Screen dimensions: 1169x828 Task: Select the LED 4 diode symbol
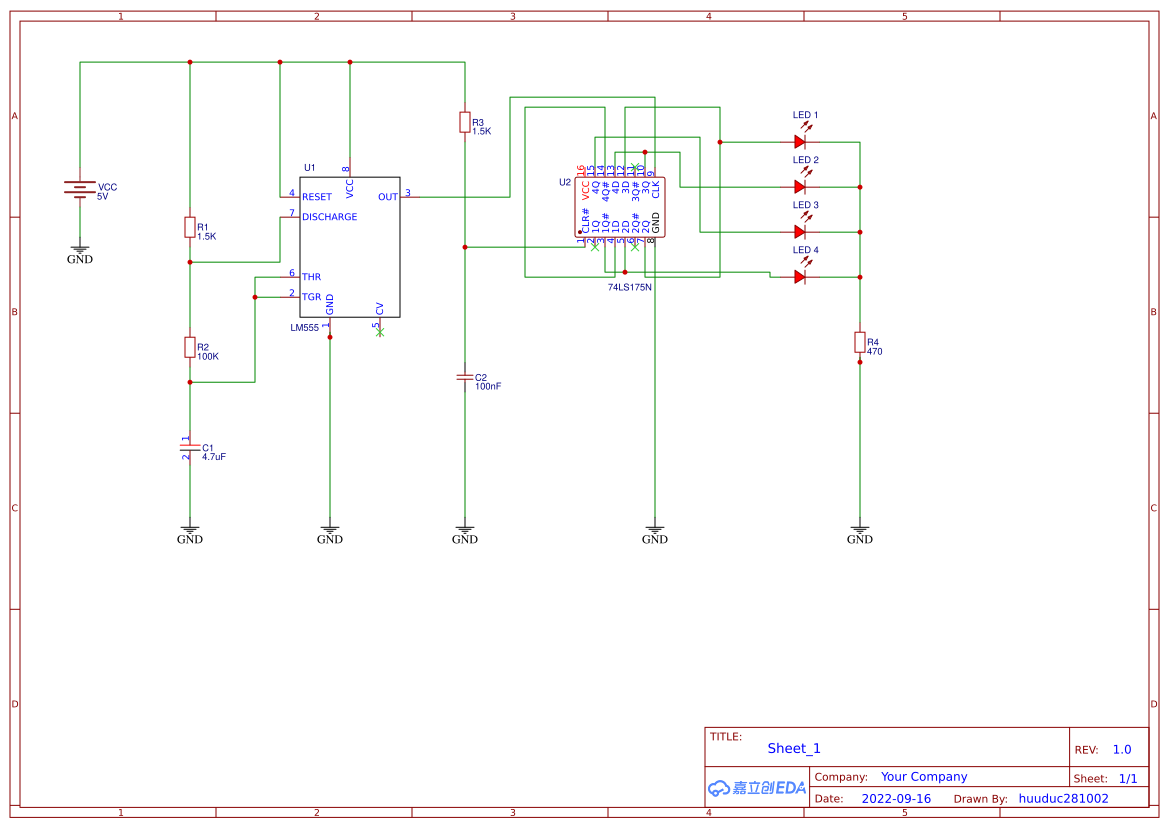point(801,276)
